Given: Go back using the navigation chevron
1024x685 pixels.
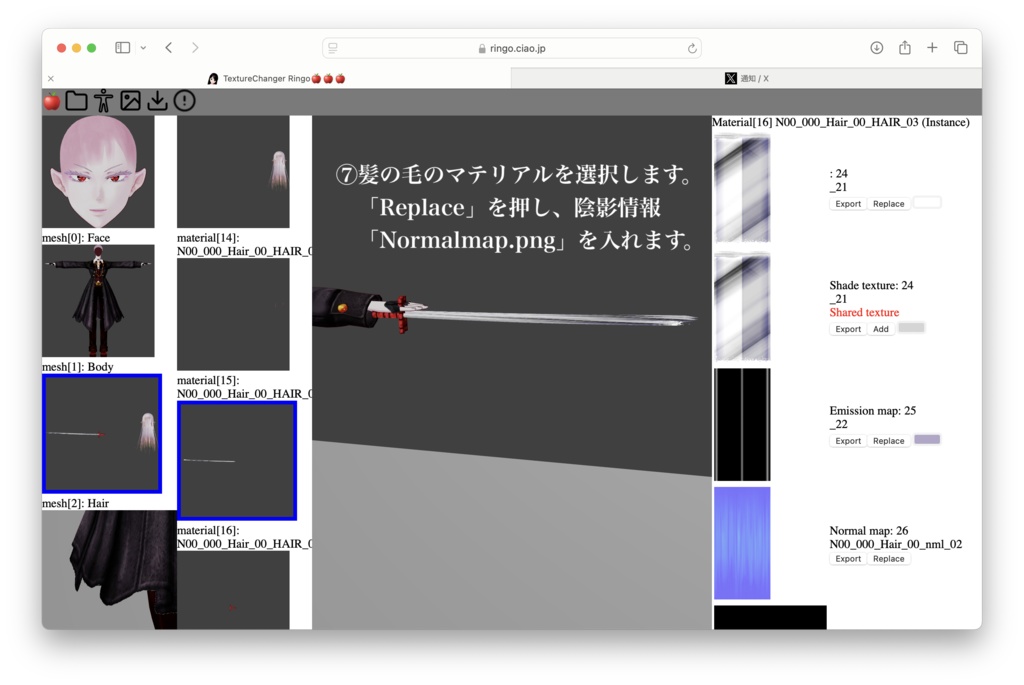Looking at the screenshot, I should pos(167,47).
